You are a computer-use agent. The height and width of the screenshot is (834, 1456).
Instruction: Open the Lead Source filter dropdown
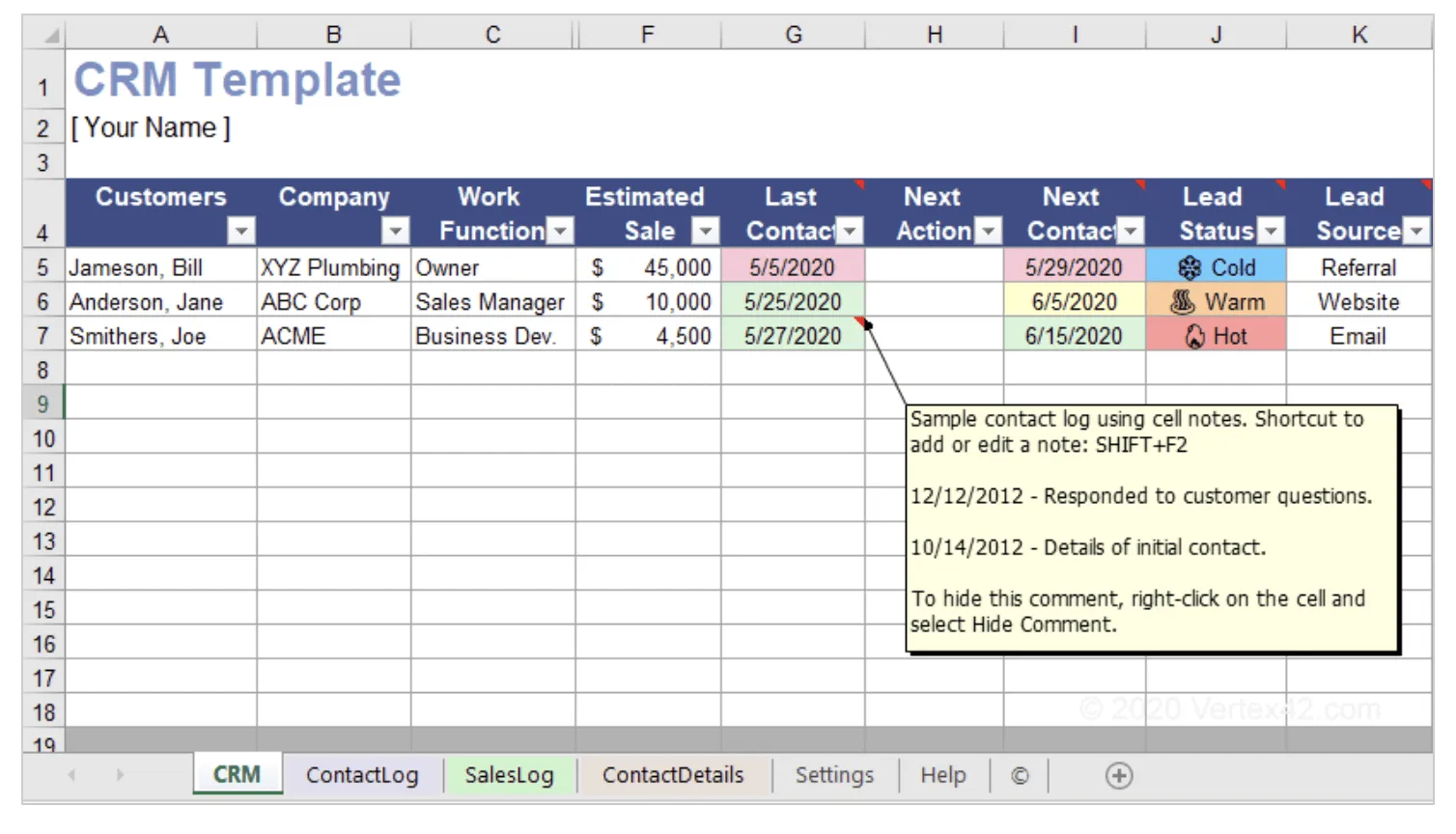pyautogui.click(x=1416, y=231)
